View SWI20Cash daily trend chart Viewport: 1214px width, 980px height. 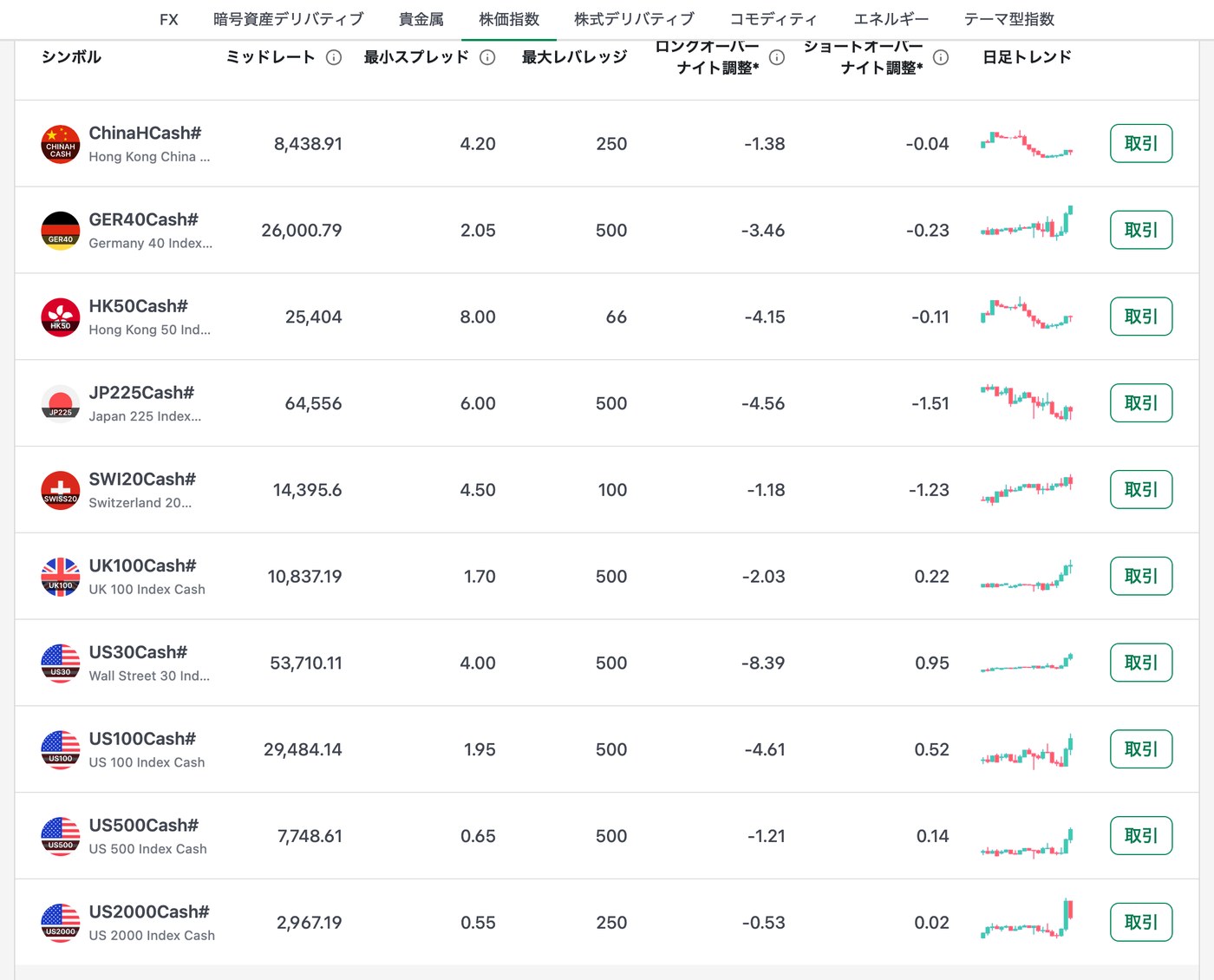pyautogui.click(x=1027, y=490)
